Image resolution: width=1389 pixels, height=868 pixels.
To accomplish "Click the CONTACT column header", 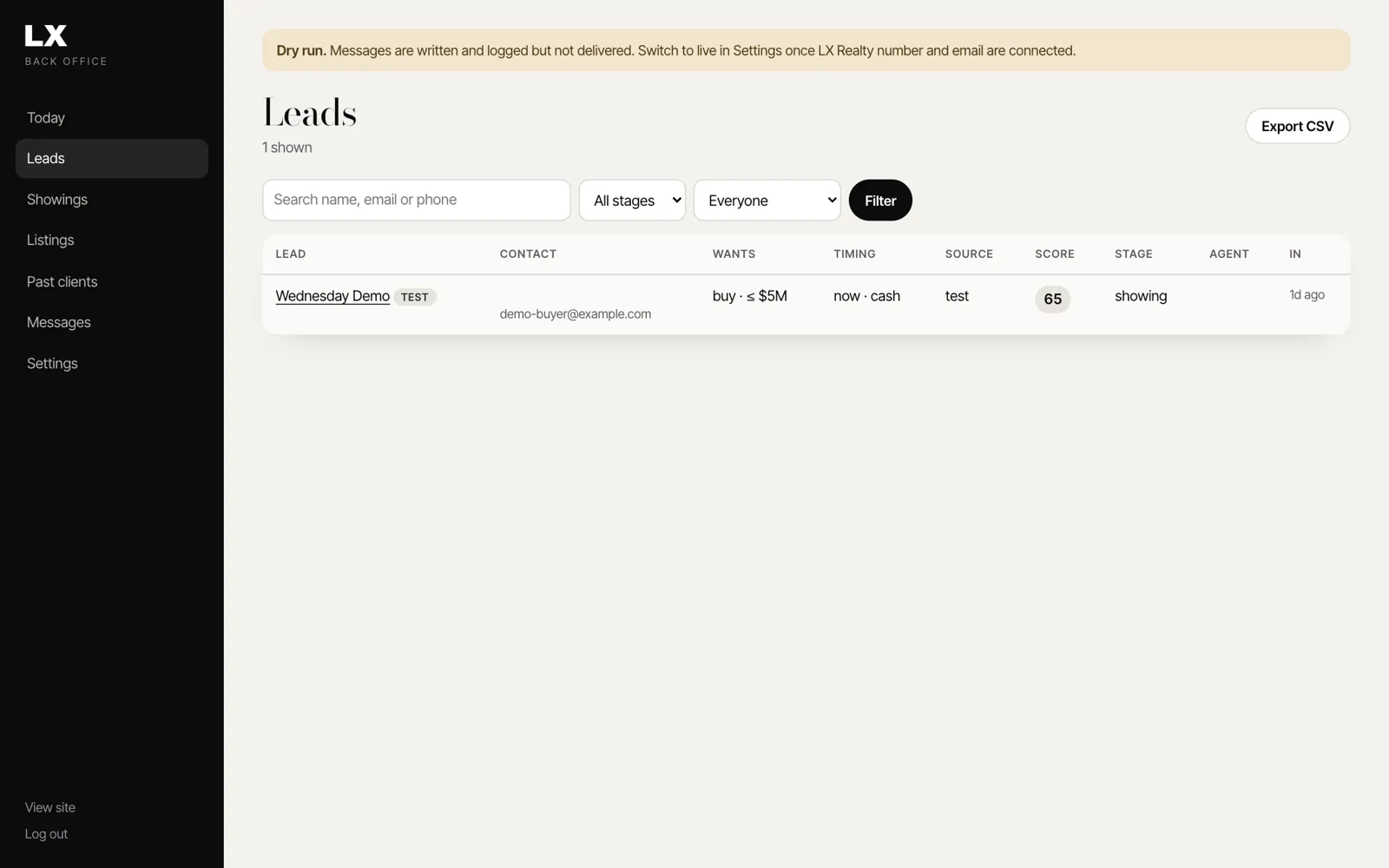I will [528, 254].
